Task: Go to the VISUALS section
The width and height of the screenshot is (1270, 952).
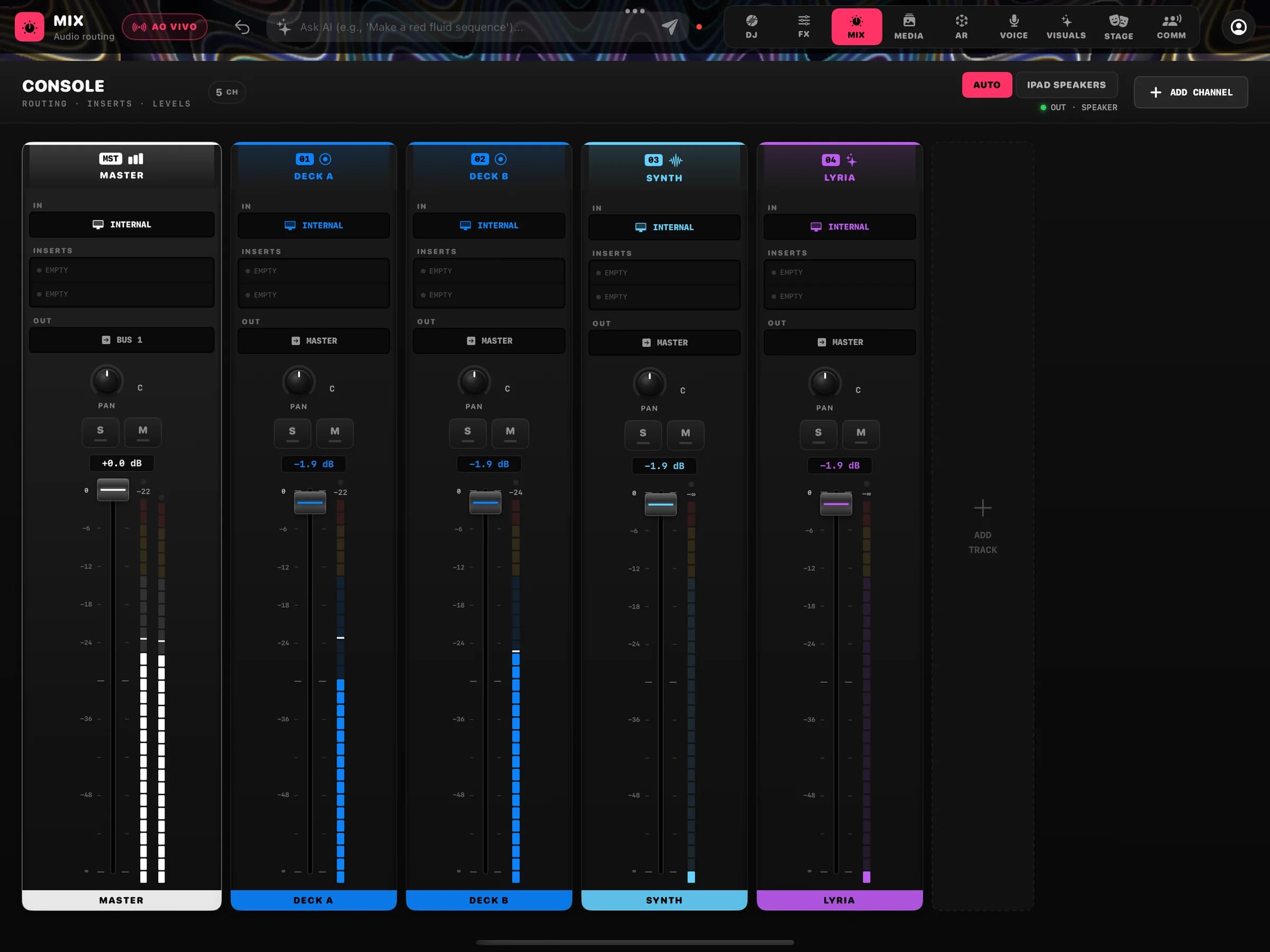Action: pos(1066,27)
